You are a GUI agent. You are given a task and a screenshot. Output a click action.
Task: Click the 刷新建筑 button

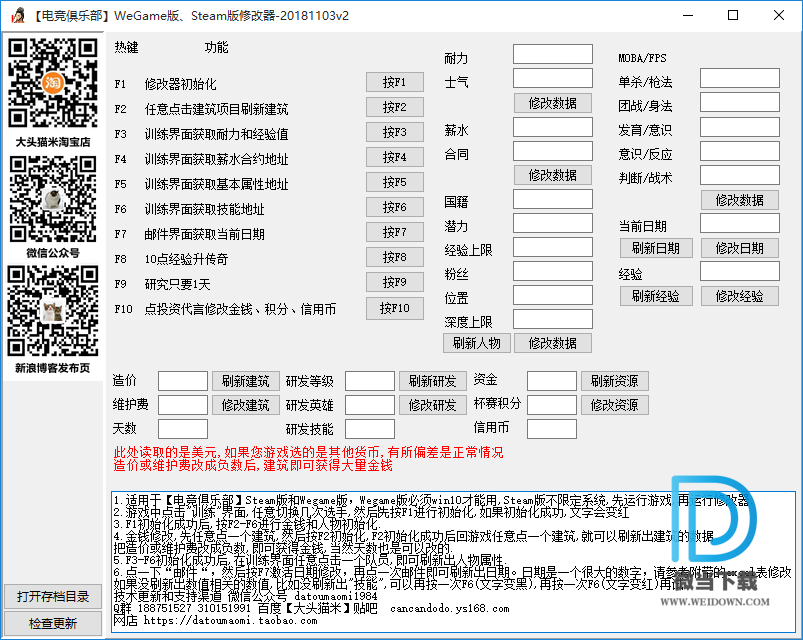[246, 381]
